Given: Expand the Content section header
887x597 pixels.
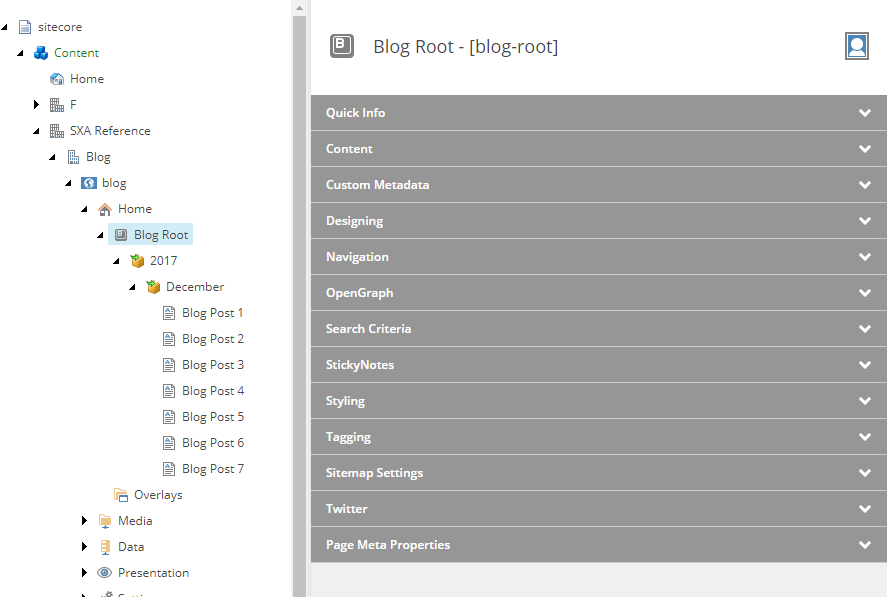Looking at the screenshot, I should tap(599, 149).
